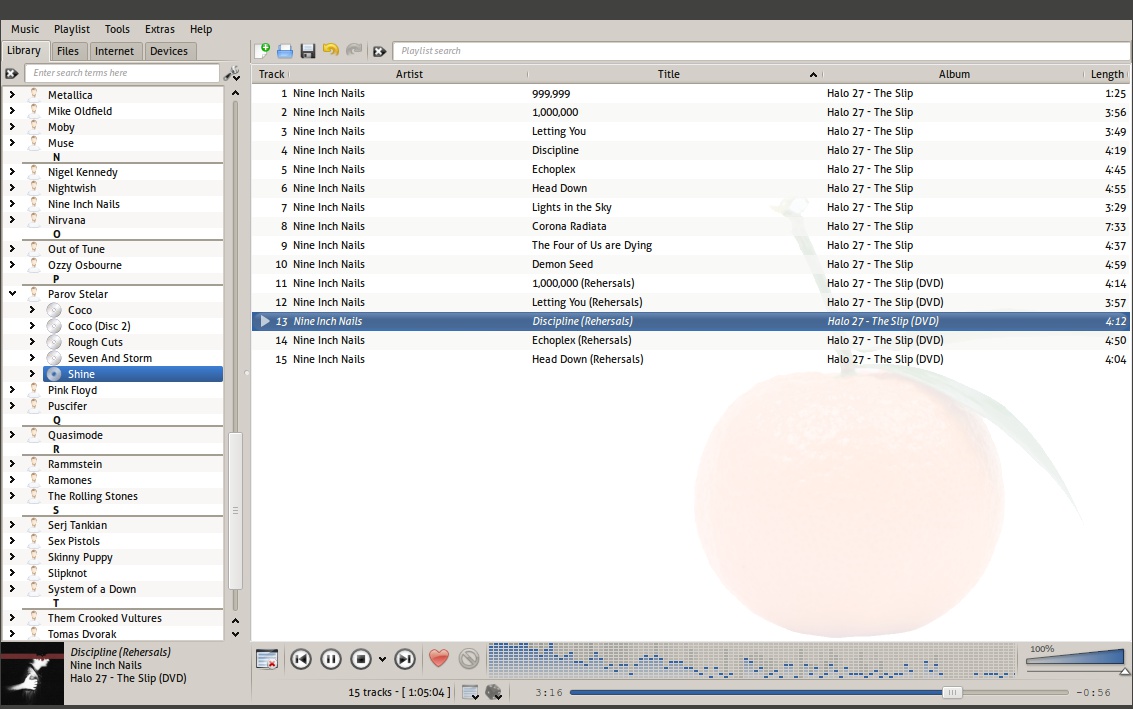Focus the library search terms field

coord(122,73)
